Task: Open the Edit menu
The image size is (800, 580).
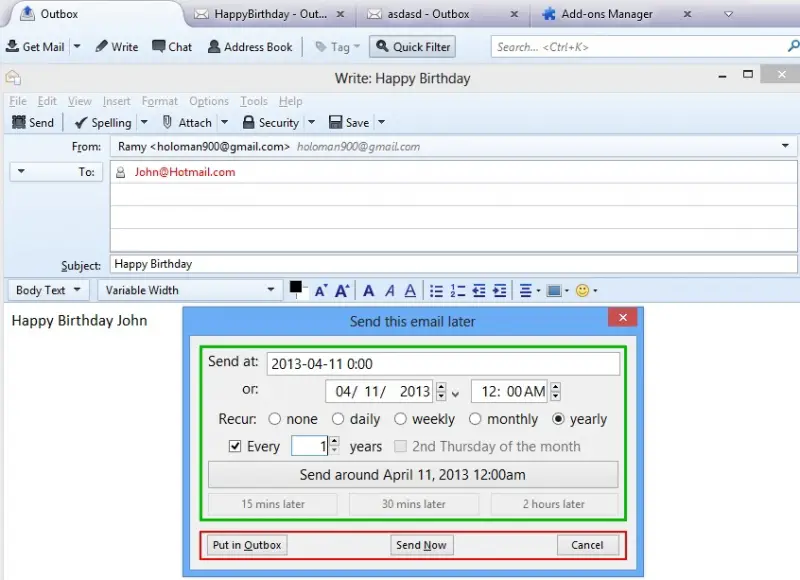Action: 47,101
